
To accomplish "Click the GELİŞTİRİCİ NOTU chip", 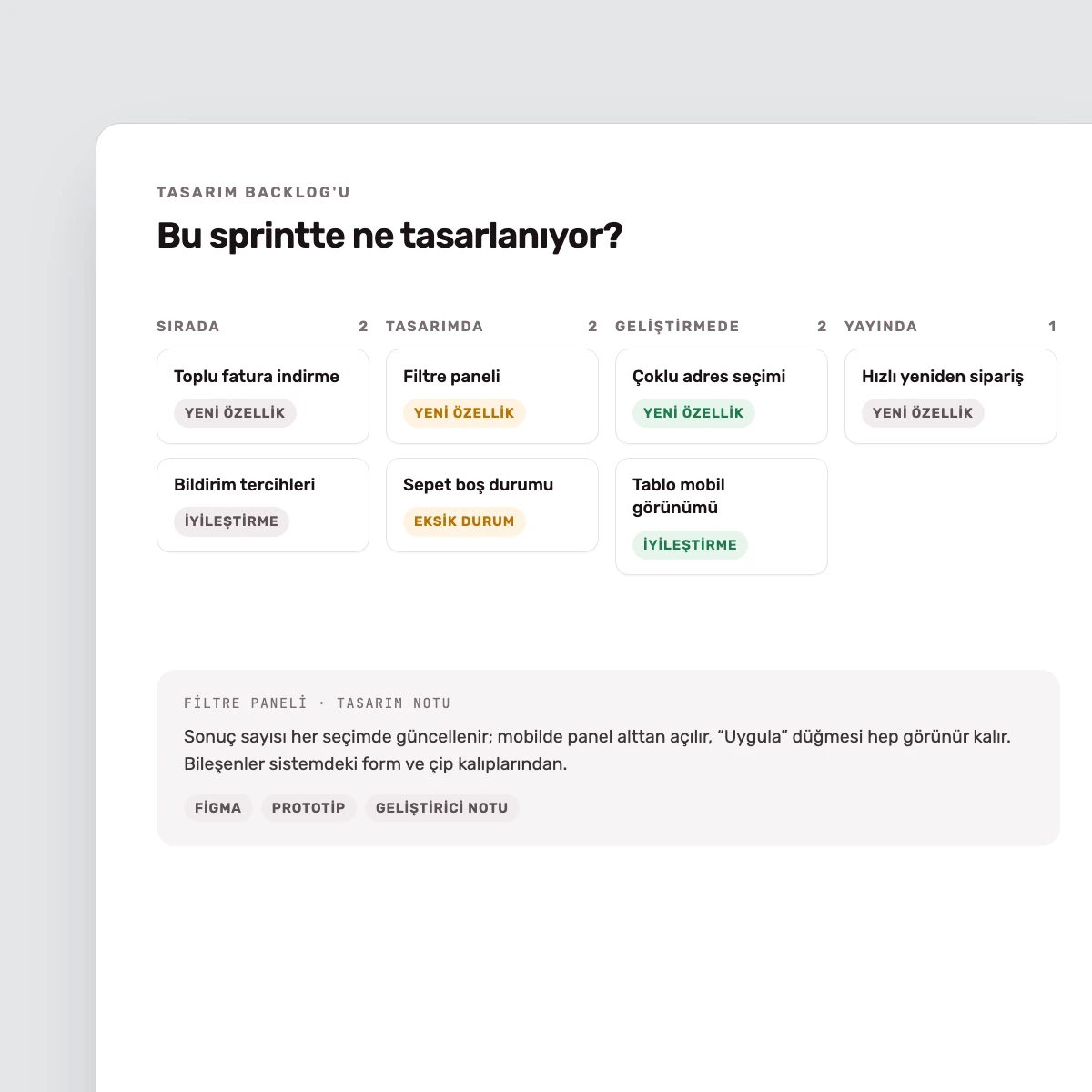I will 442,808.
